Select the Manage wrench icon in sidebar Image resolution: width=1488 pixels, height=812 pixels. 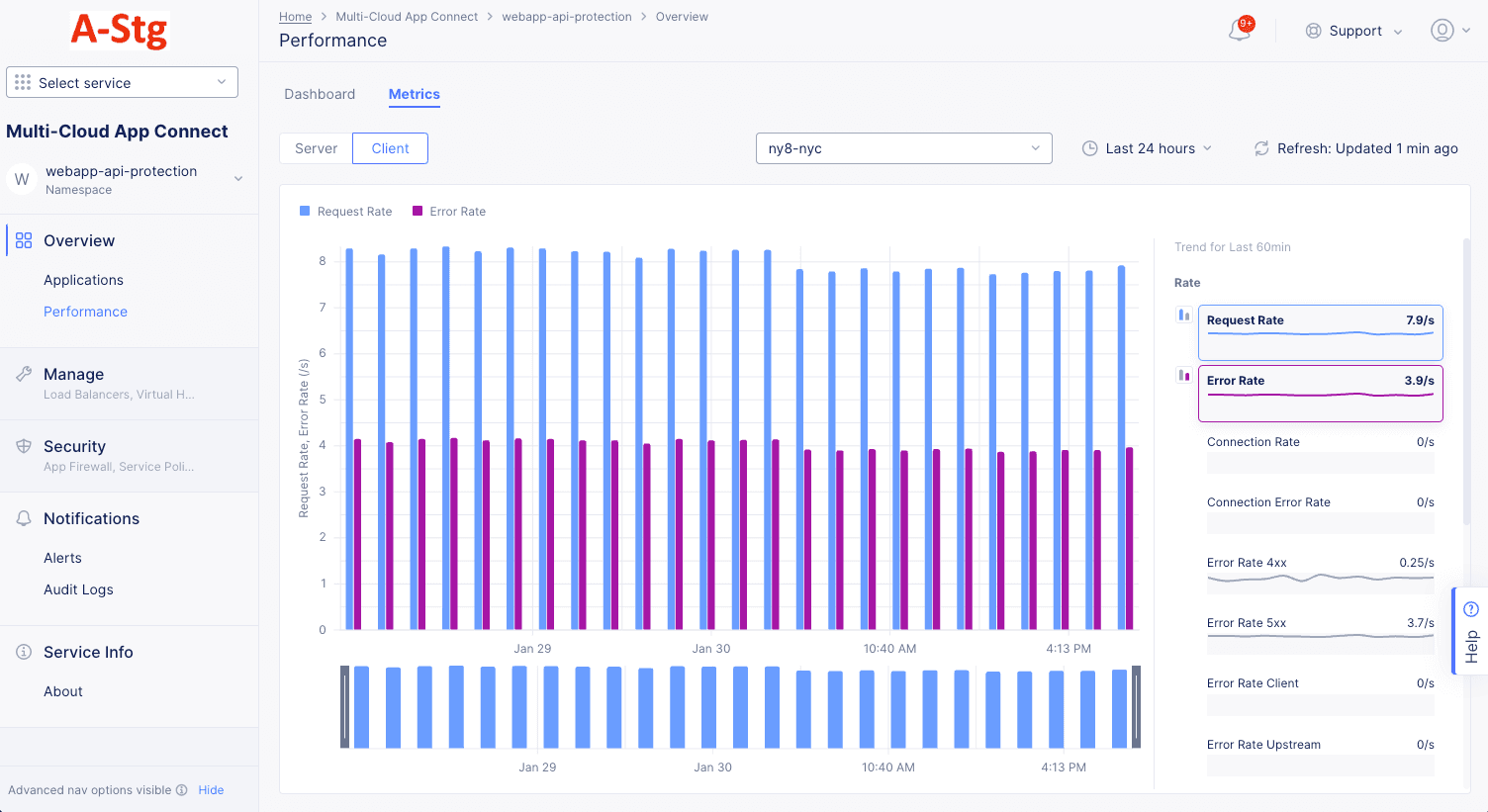tap(22, 374)
